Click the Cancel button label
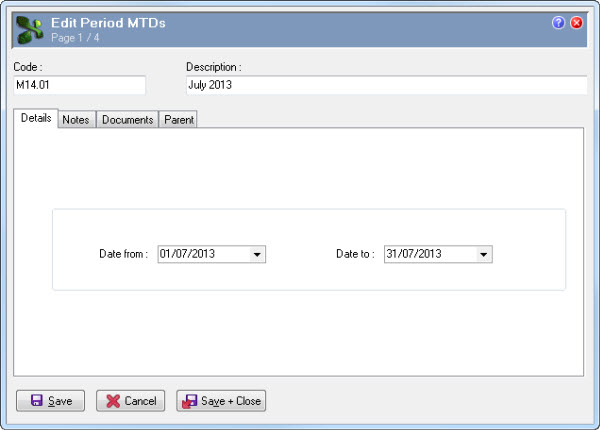The width and height of the screenshot is (600, 430). click(140, 401)
